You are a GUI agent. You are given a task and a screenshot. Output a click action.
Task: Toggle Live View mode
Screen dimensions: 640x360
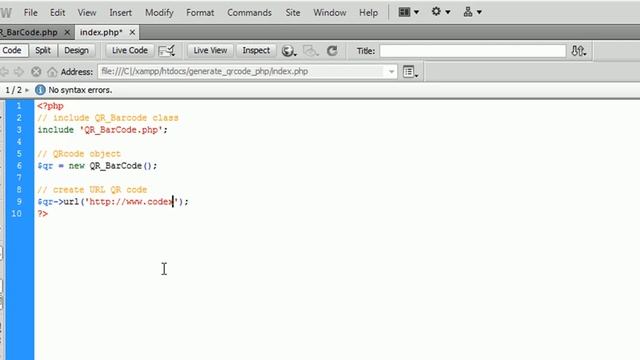point(210,51)
